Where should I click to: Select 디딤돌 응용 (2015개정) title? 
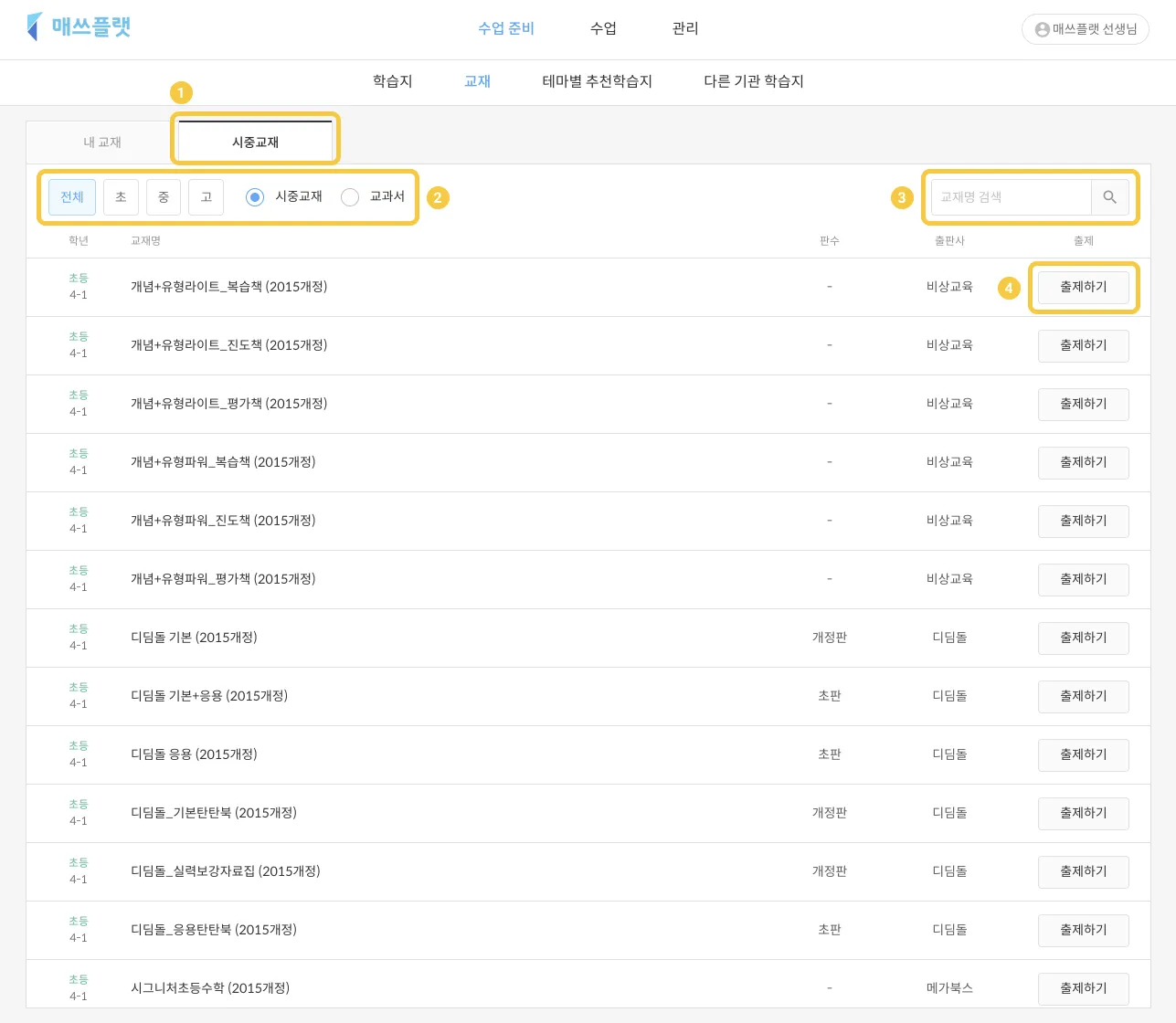(194, 754)
